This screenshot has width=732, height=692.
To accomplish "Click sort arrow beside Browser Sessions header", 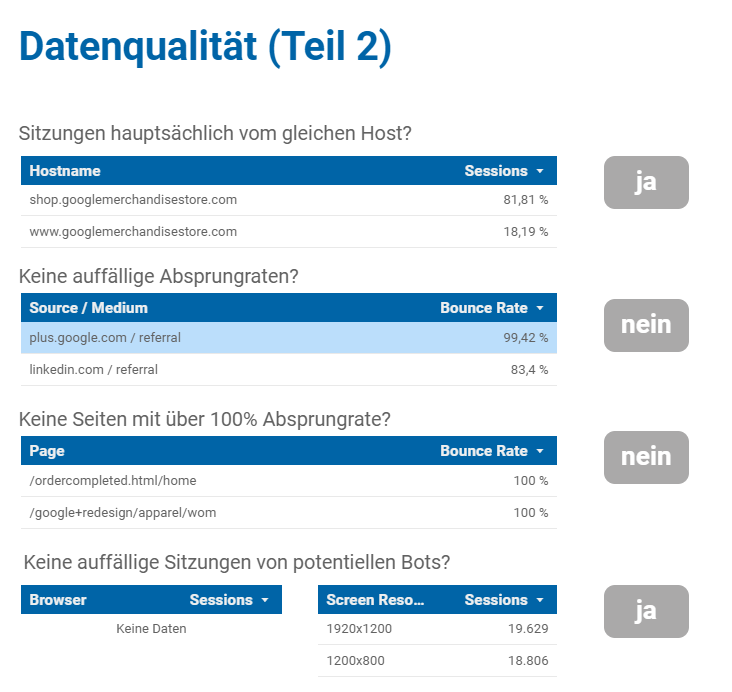I will [265, 600].
